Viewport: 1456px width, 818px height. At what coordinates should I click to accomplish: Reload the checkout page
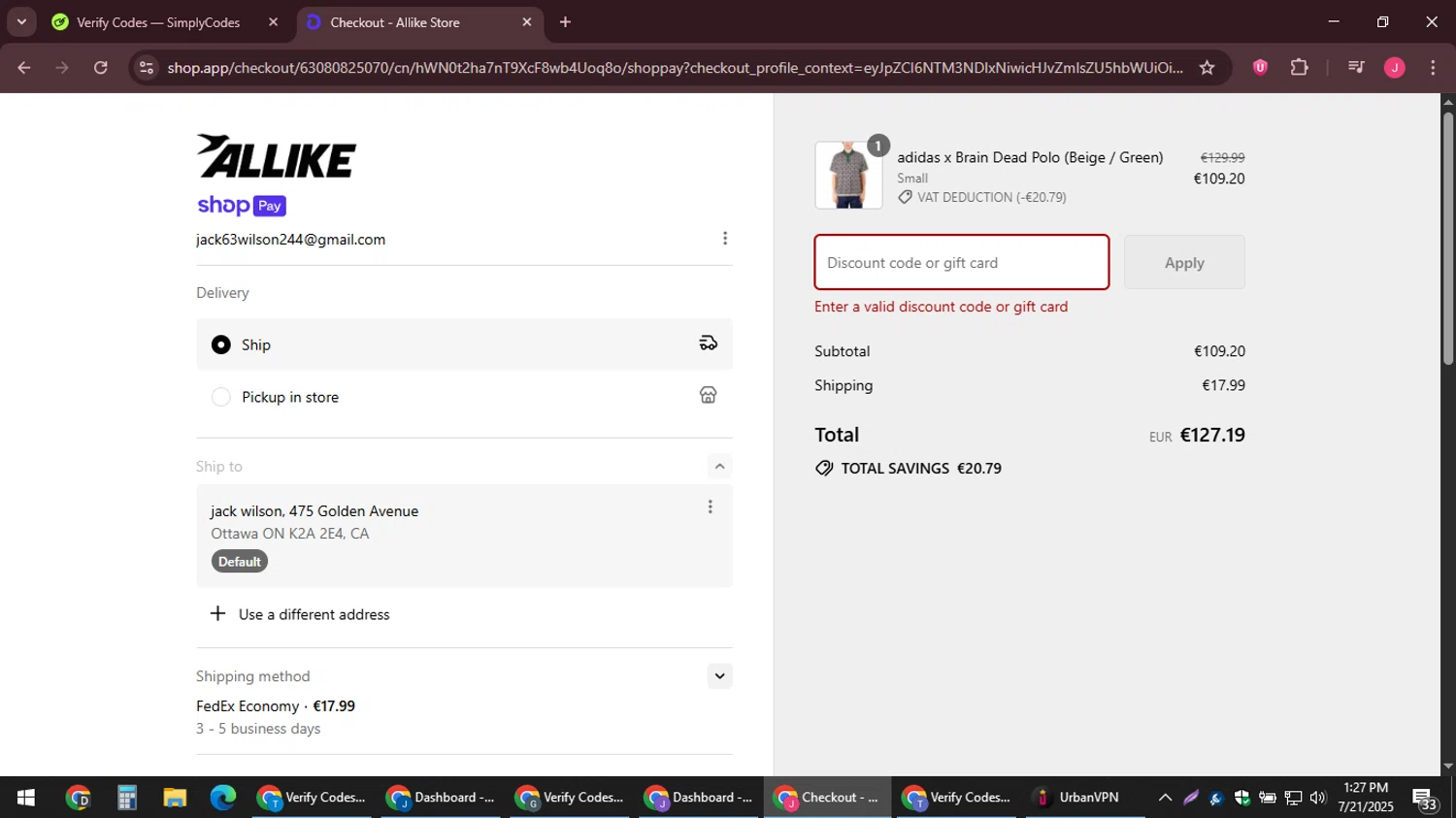(101, 67)
